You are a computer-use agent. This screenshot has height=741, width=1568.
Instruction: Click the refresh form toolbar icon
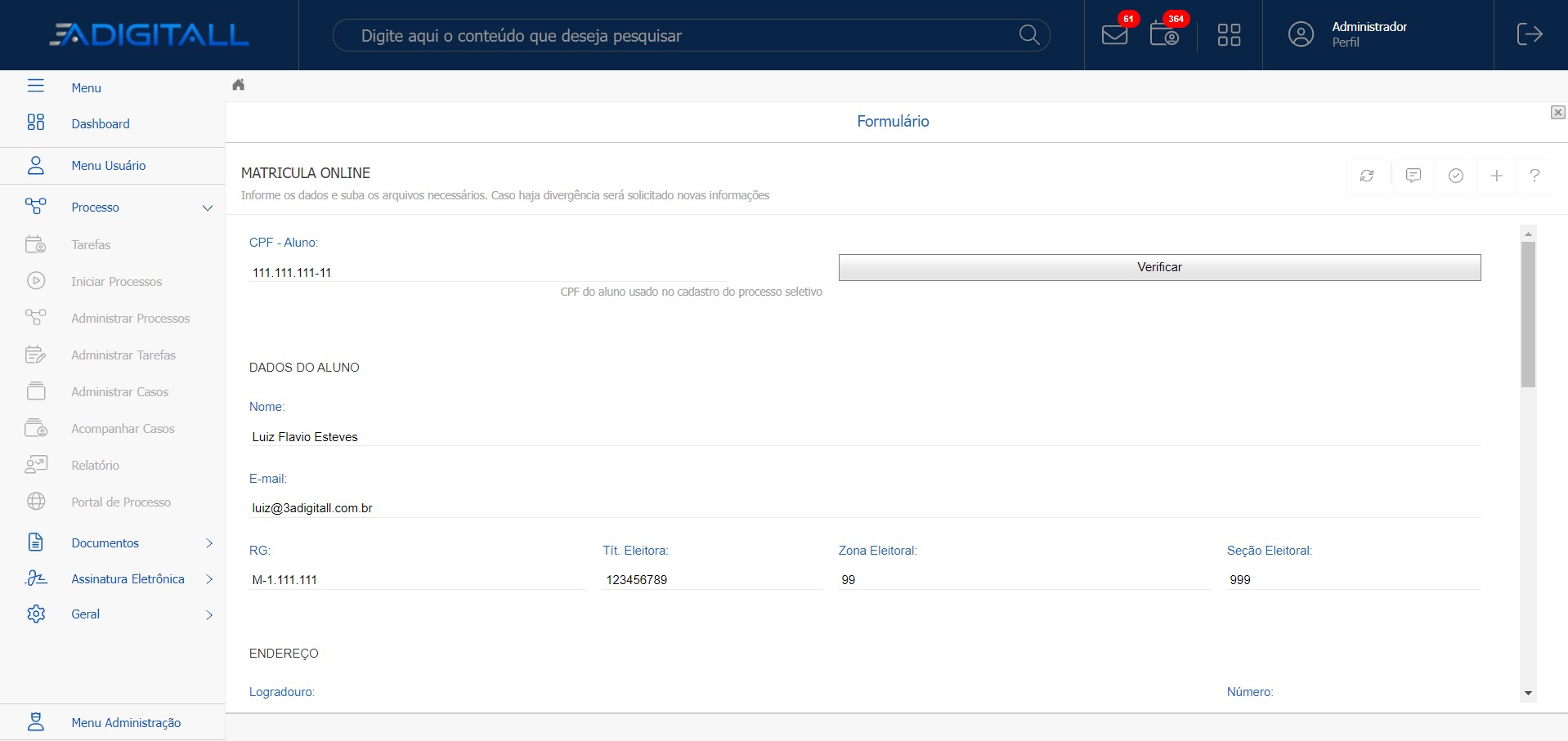(1367, 176)
